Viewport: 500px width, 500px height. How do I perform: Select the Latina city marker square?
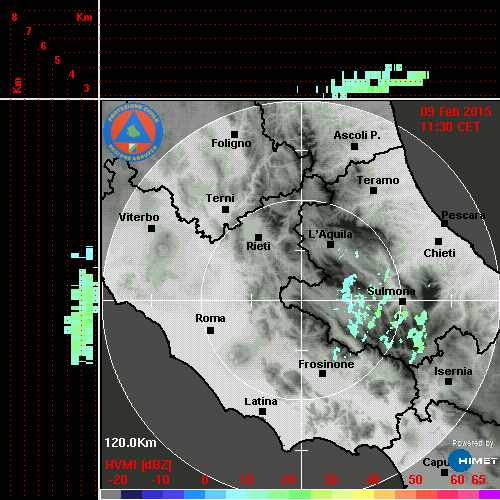262,411
